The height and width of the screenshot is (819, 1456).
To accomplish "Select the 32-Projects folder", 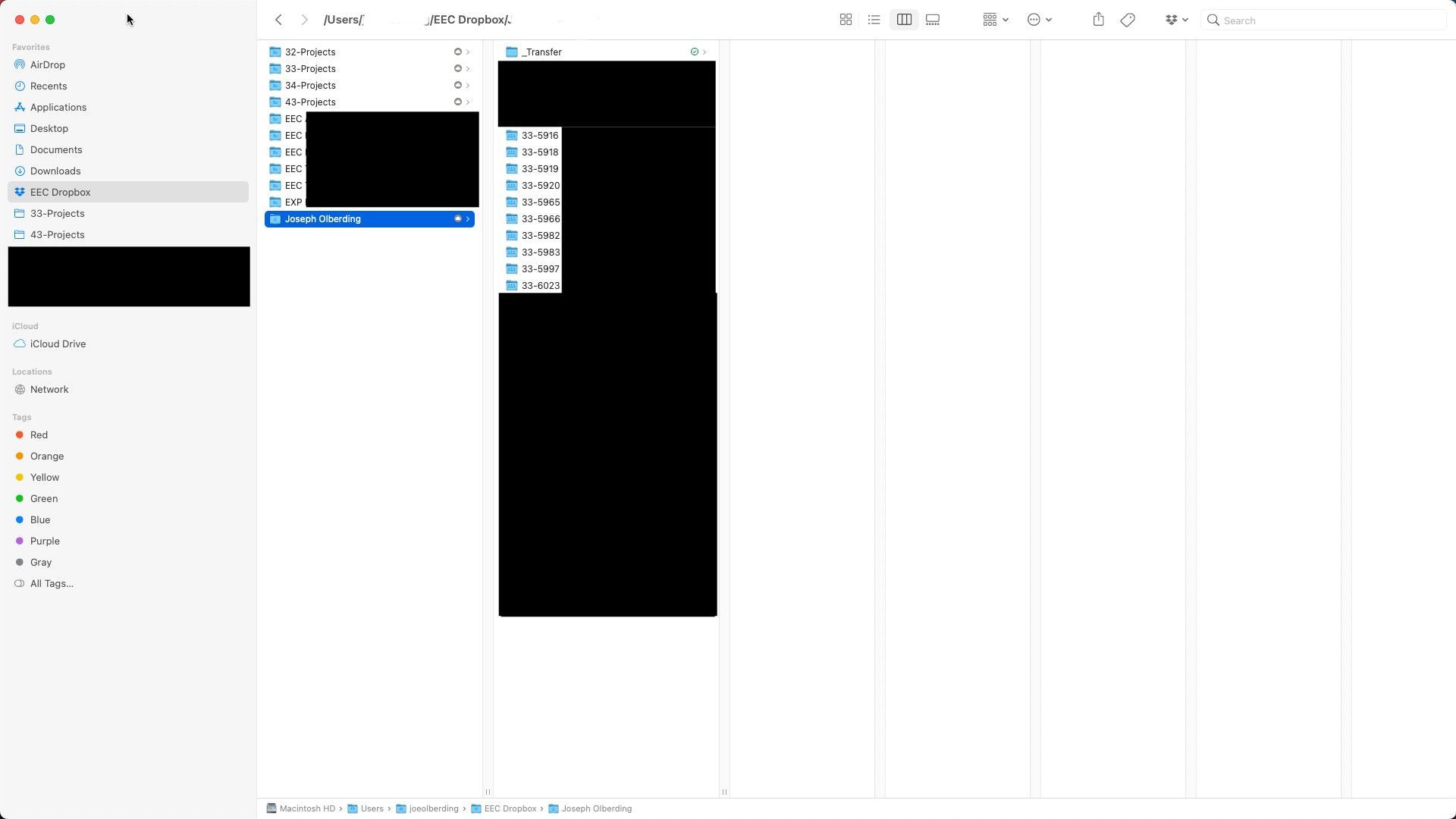I will click(369, 52).
